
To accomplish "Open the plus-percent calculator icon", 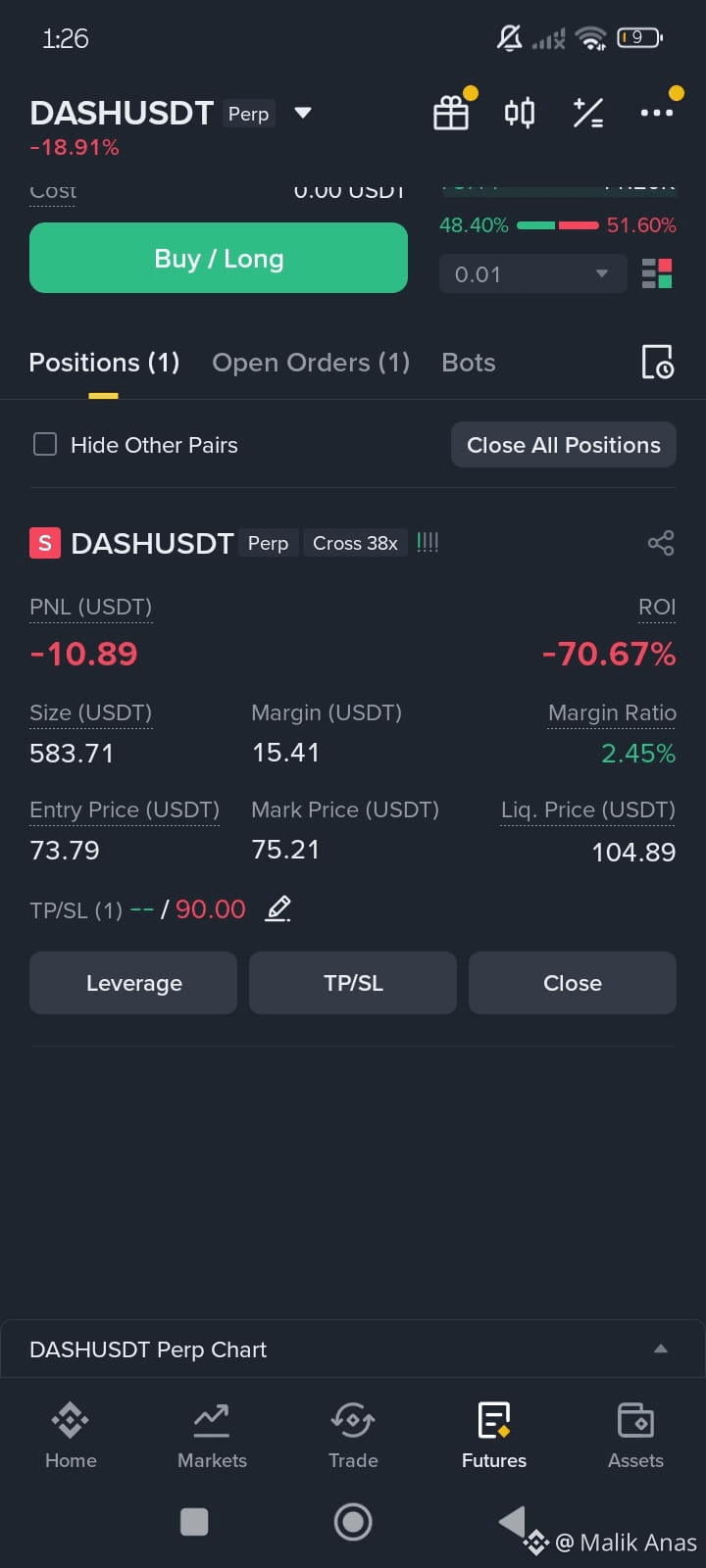I will 588,113.
